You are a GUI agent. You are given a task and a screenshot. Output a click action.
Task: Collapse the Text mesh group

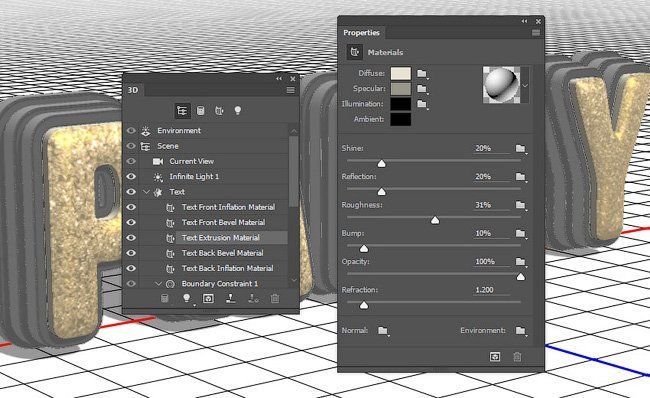146,192
